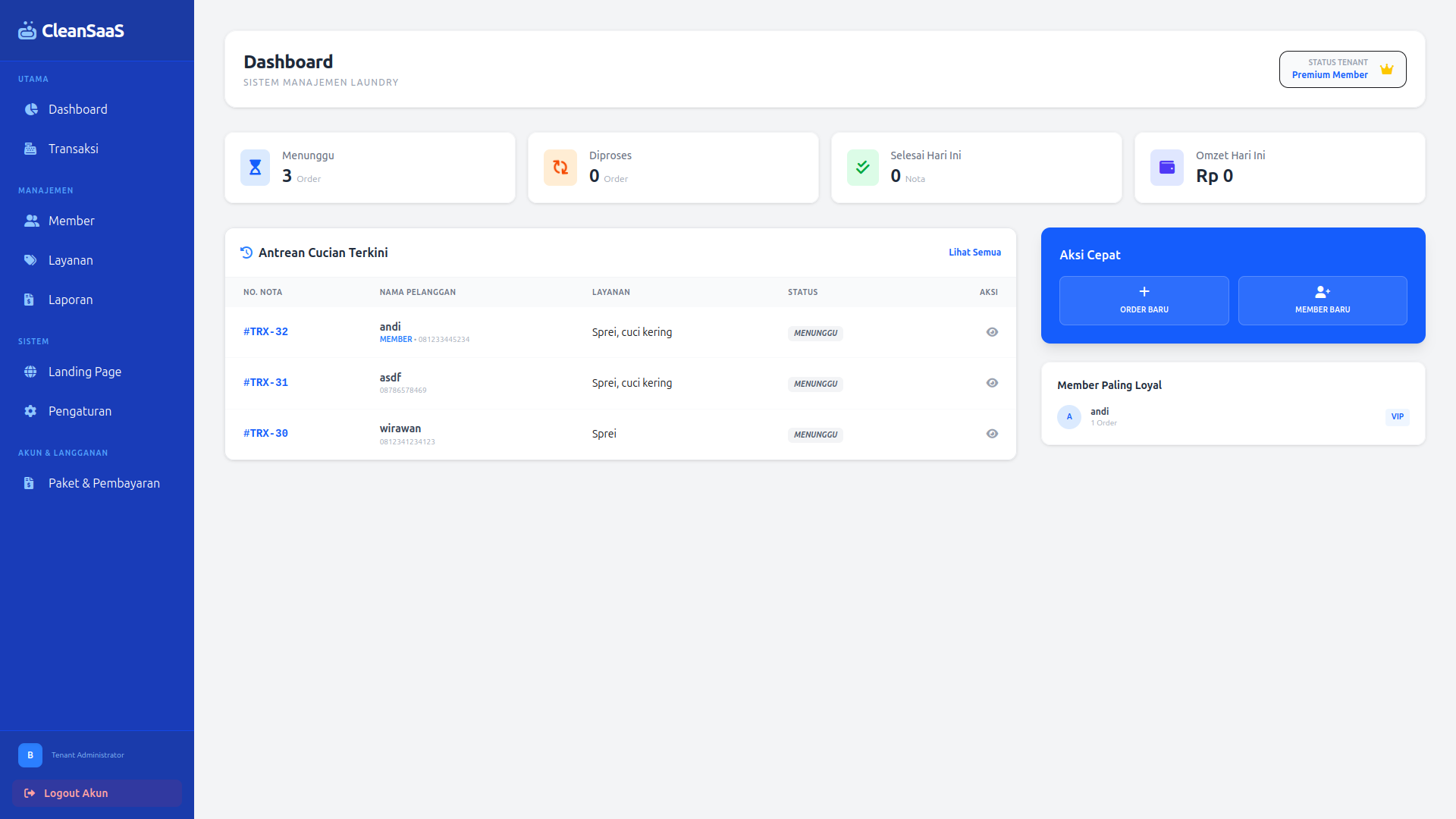Click the history icon beside Antrean Cucian Terkini
Viewport: 1456px width, 819px height.
point(246,252)
